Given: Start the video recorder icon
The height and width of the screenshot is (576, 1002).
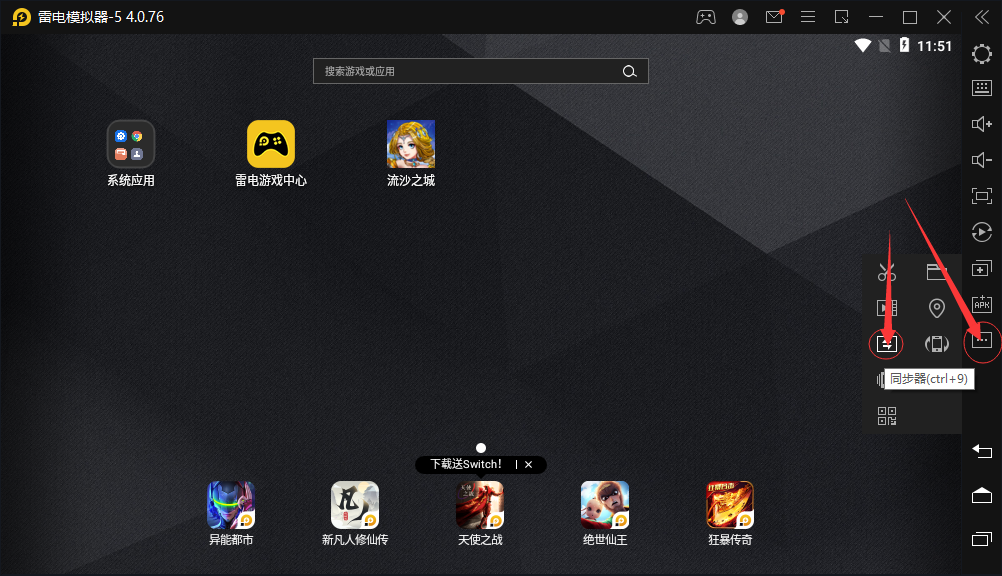Looking at the screenshot, I should (886, 308).
